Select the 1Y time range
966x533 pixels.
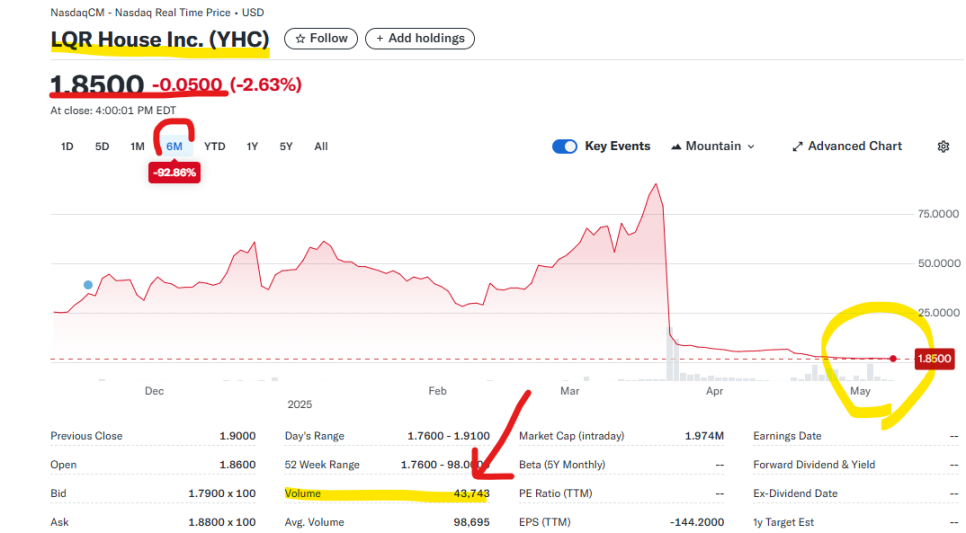[252, 147]
